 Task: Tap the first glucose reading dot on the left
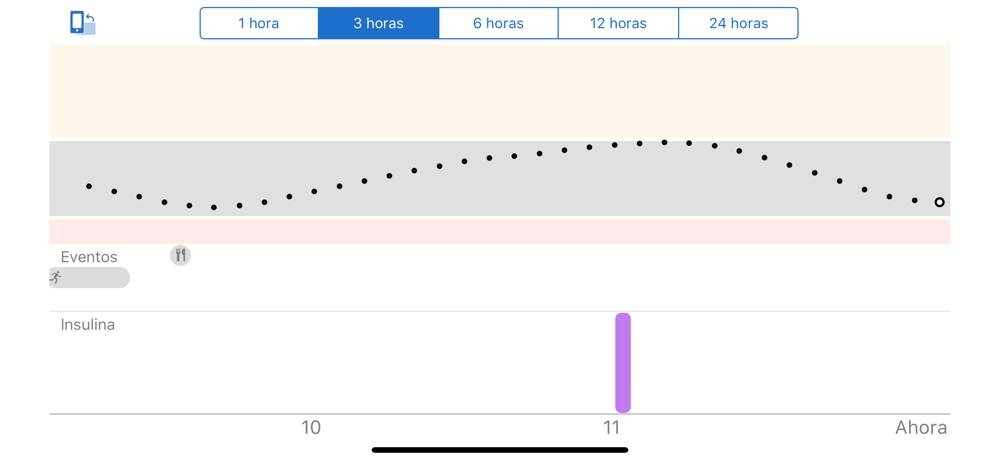[89, 186]
